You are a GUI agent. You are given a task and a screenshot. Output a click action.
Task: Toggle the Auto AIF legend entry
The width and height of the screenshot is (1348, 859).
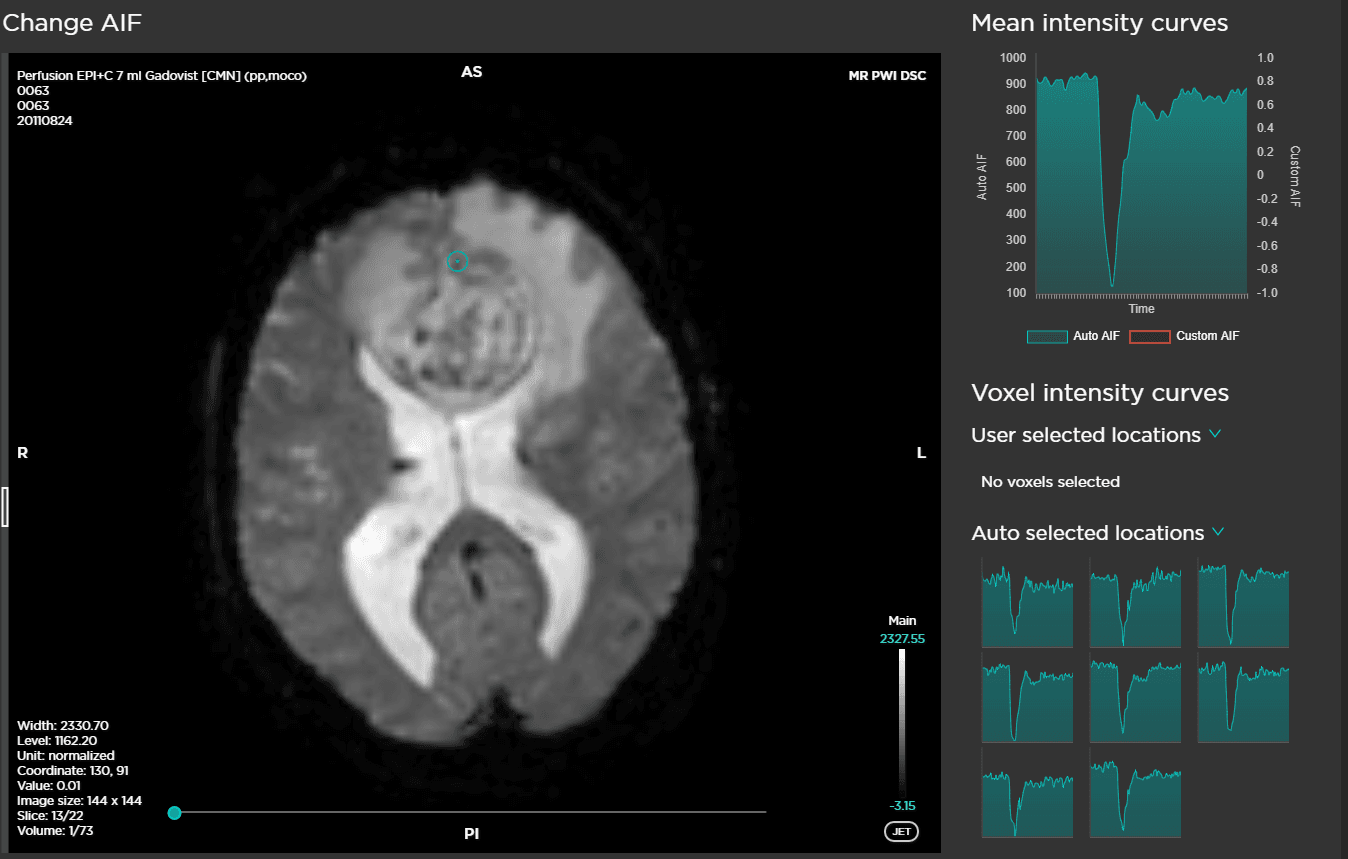click(x=1073, y=336)
